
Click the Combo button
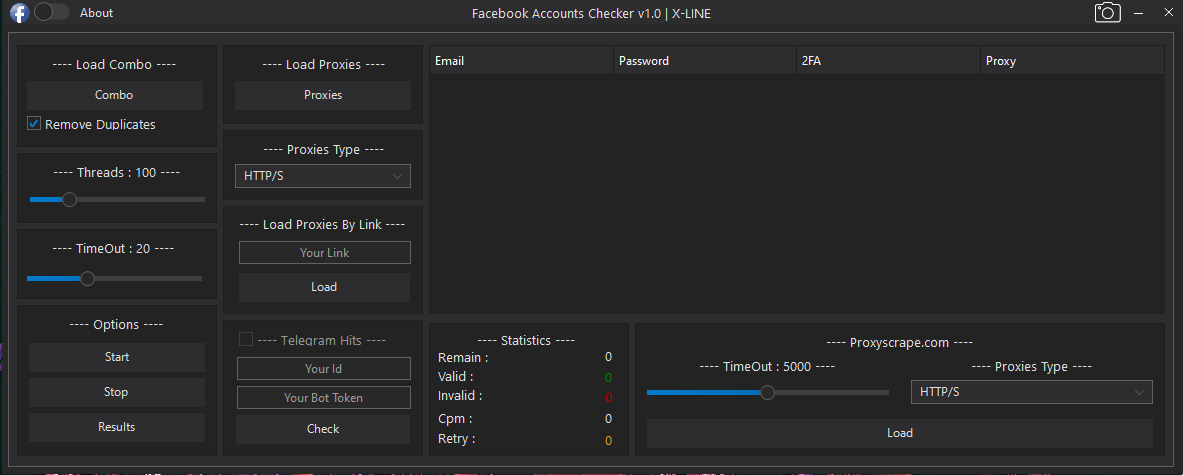115,95
